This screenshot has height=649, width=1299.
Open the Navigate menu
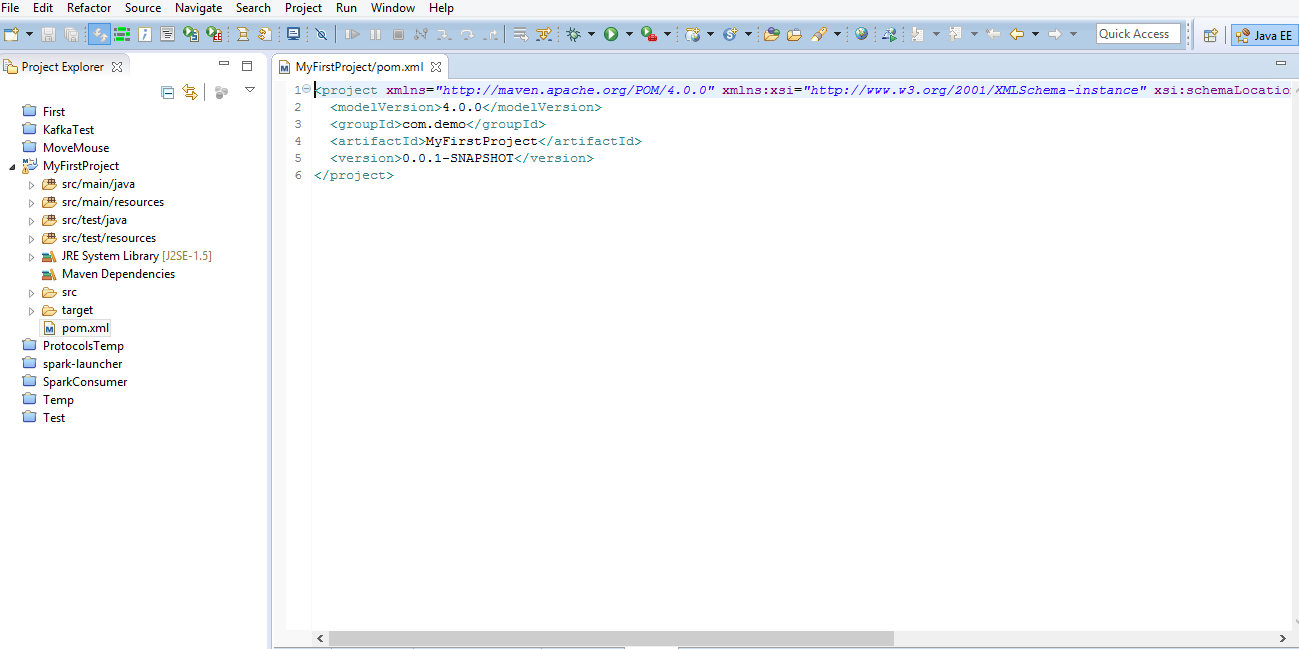198,8
